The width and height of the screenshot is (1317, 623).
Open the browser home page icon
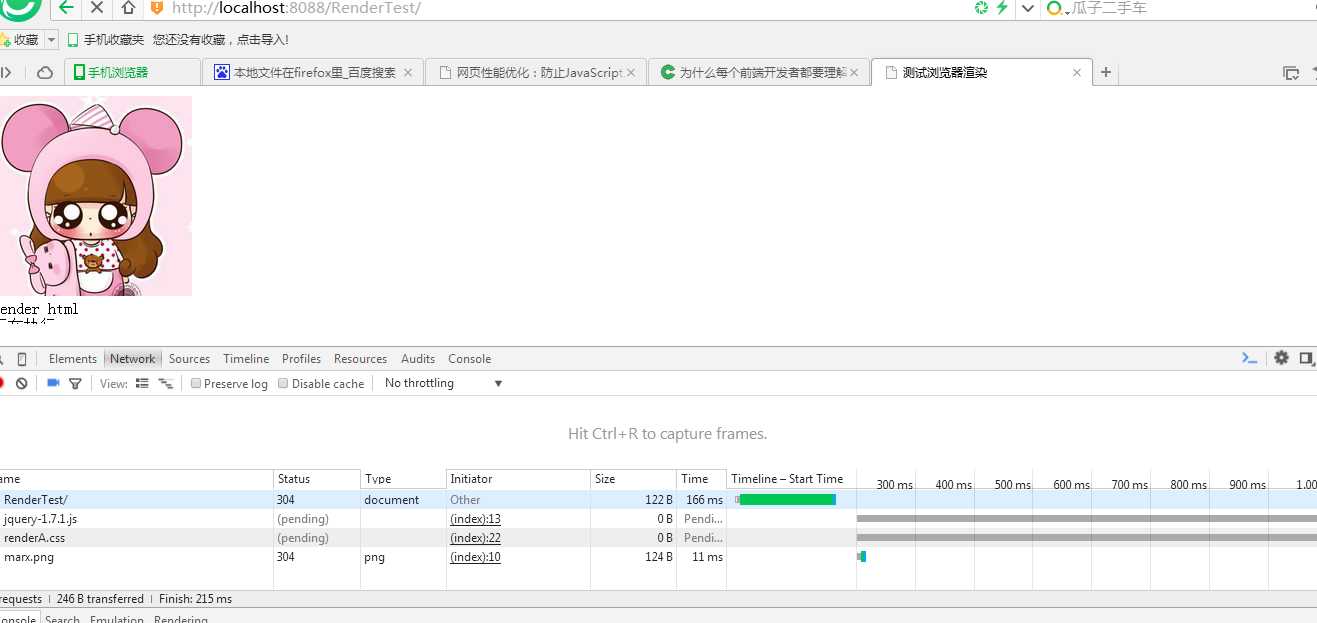click(128, 7)
